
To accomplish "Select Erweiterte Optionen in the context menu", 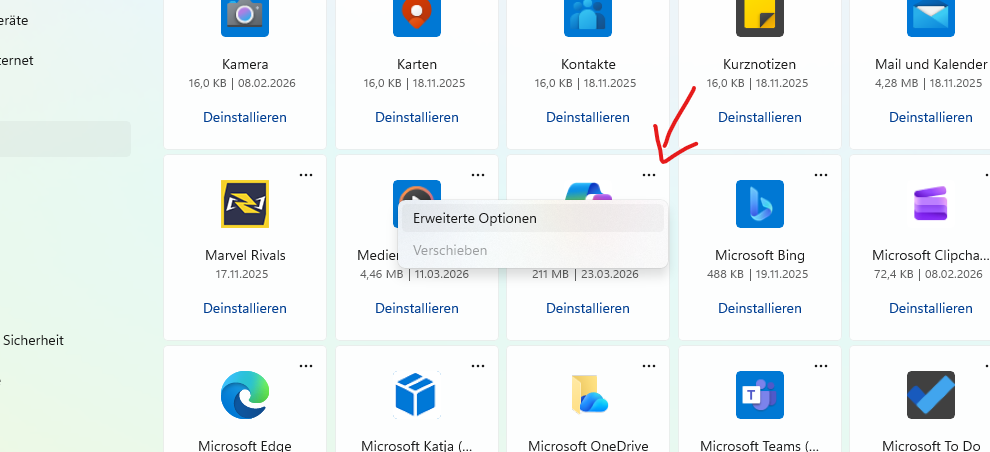I will 475,218.
